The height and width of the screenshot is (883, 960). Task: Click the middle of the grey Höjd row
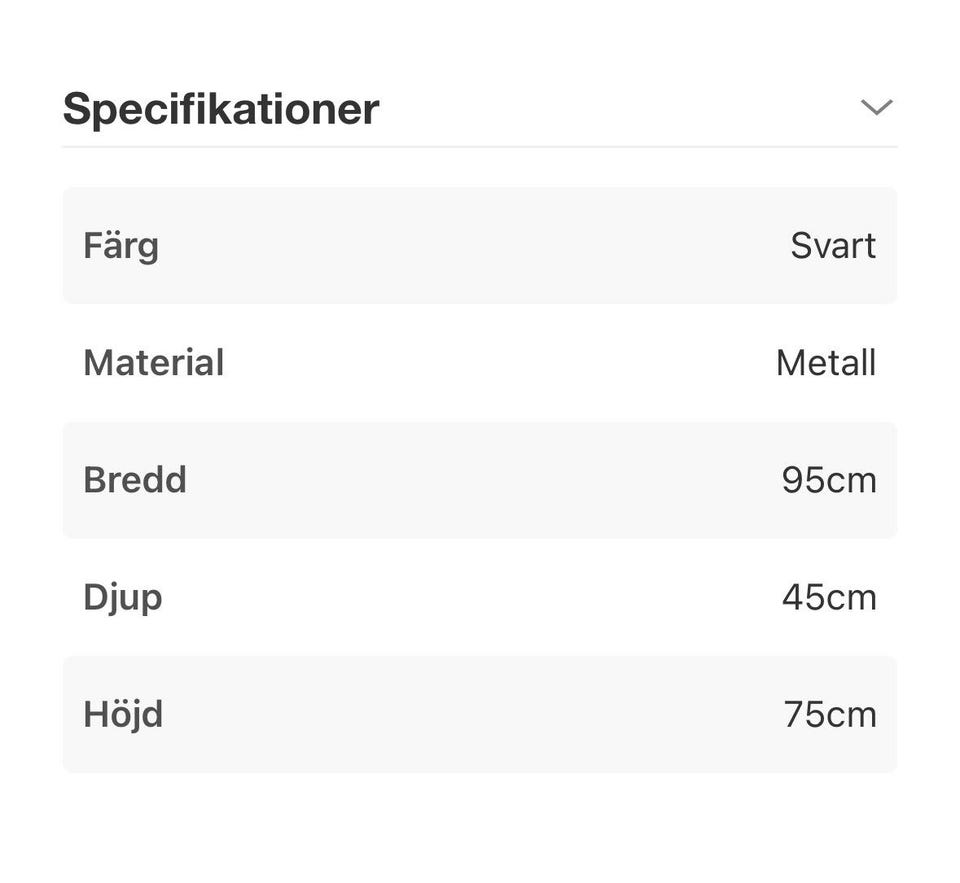(480, 714)
